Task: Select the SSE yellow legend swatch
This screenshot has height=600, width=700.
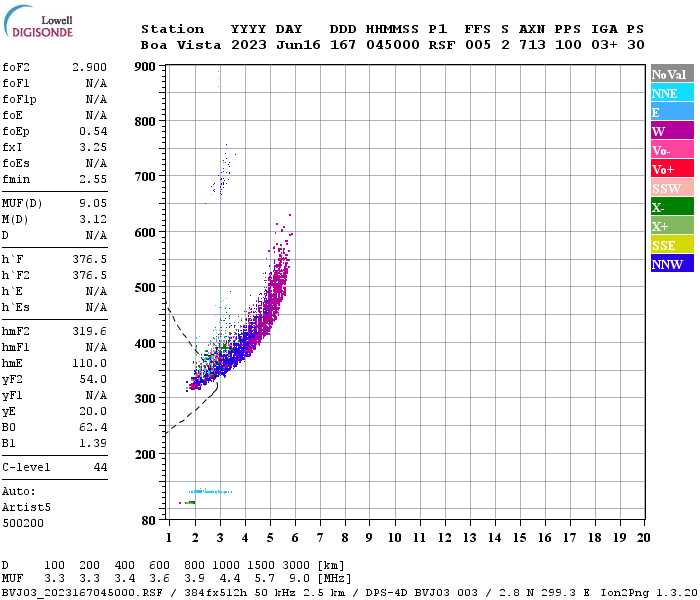Action: click(x=672, y=244)
